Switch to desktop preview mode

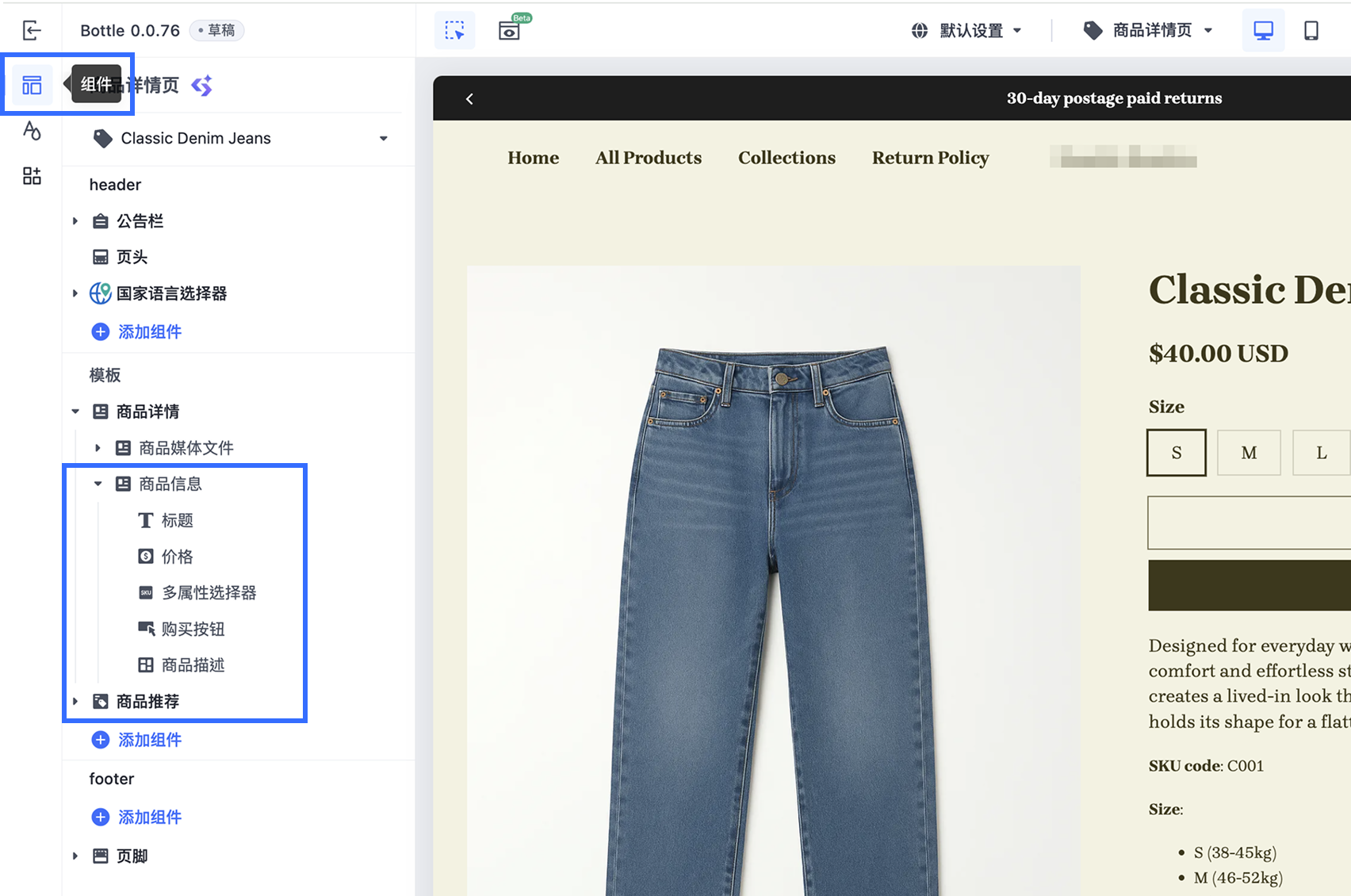[1263, 31]
